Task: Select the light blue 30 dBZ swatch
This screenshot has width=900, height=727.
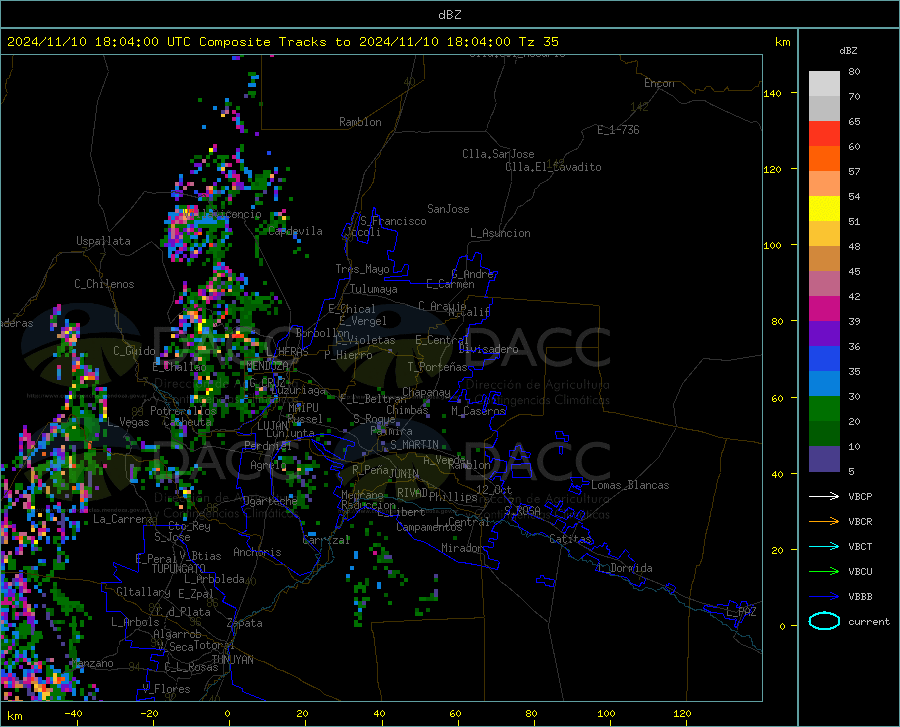Action: 824,384
